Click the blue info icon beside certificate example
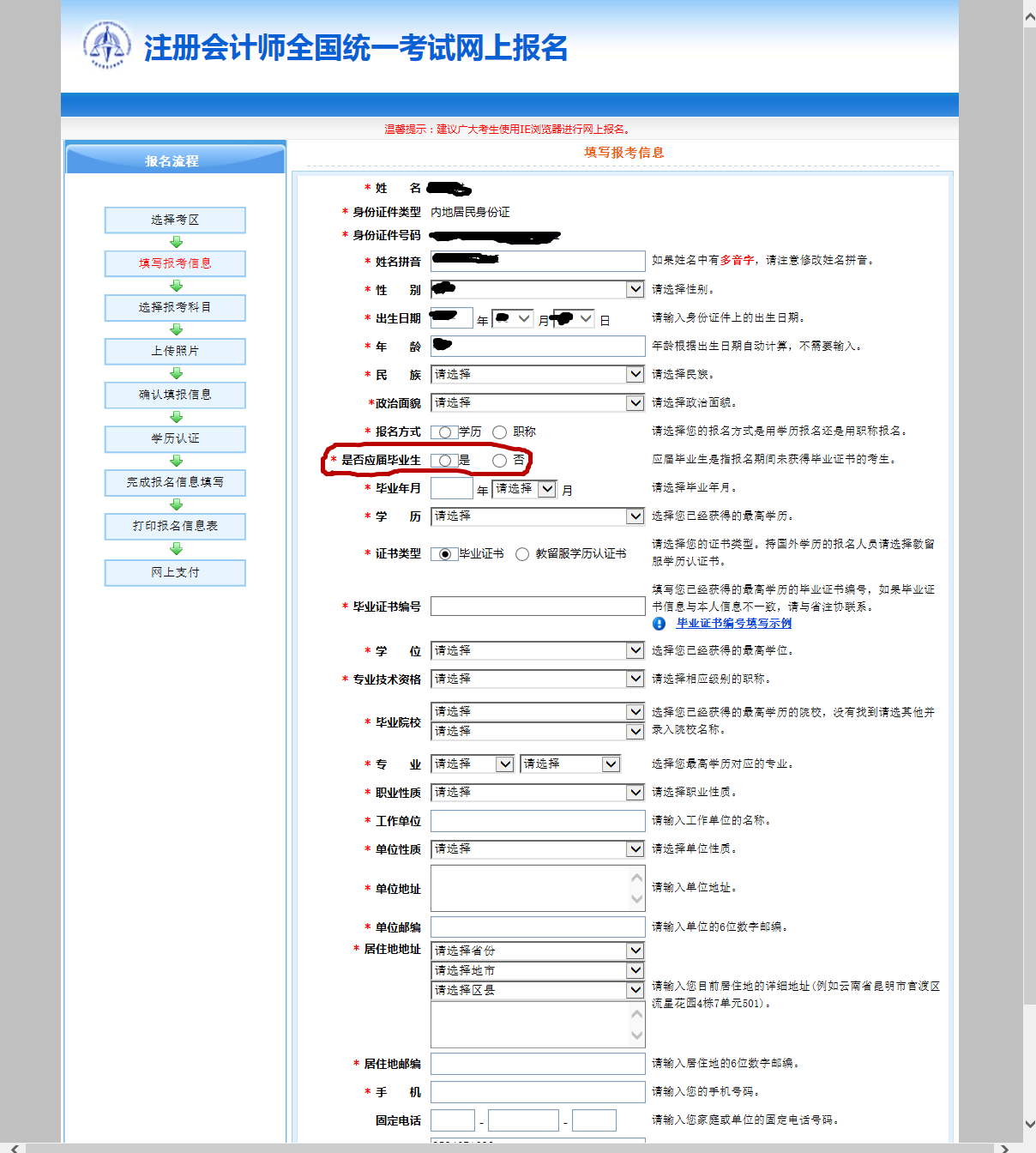The height and width of the screenshot is (1153, 1036). pyautogui.click(x=659, y=624)
